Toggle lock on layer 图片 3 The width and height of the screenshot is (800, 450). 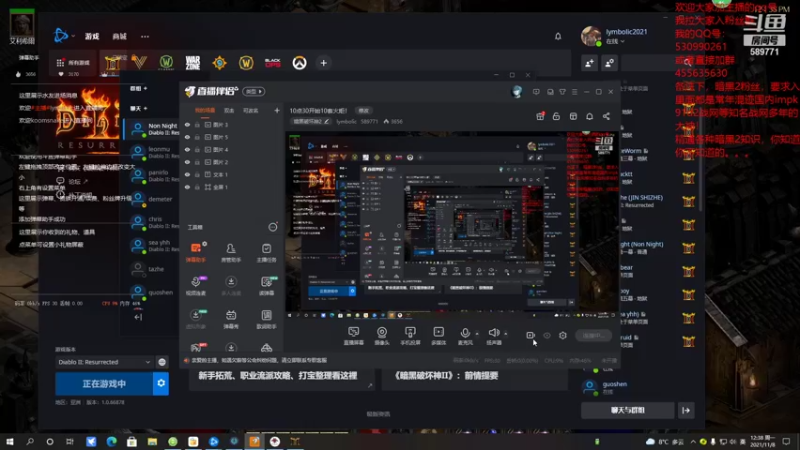click(x=197, y=124)
